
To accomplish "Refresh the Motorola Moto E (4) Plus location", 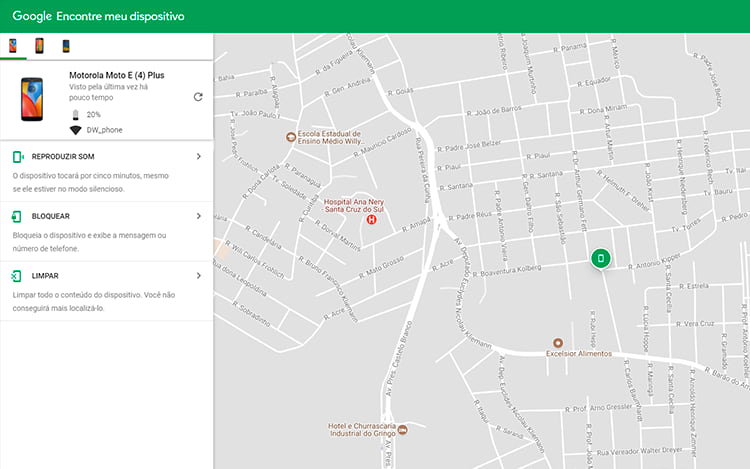I will coord(198,97).
